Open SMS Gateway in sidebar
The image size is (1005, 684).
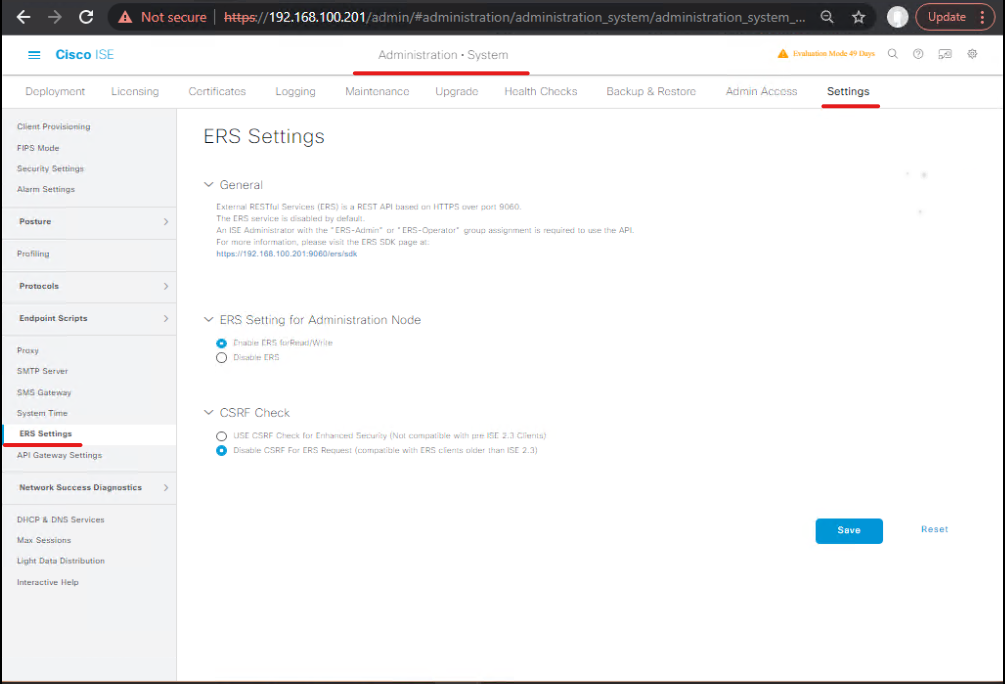(44, 392)
